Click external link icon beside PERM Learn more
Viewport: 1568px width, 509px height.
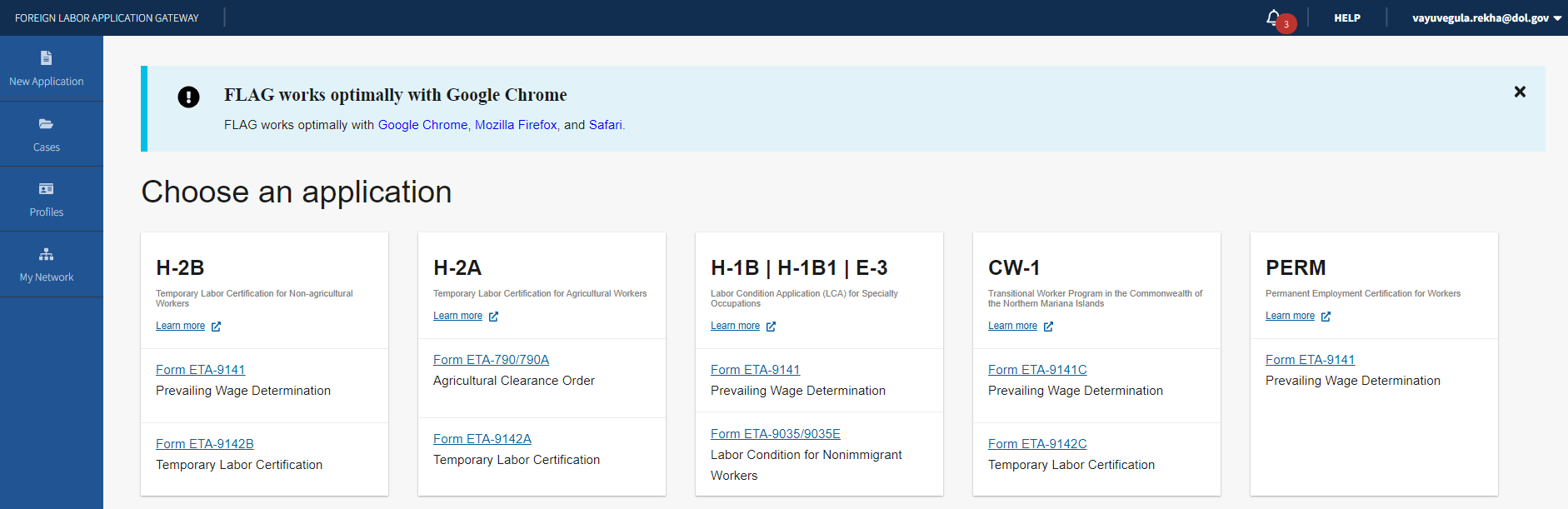(1326, 317)
